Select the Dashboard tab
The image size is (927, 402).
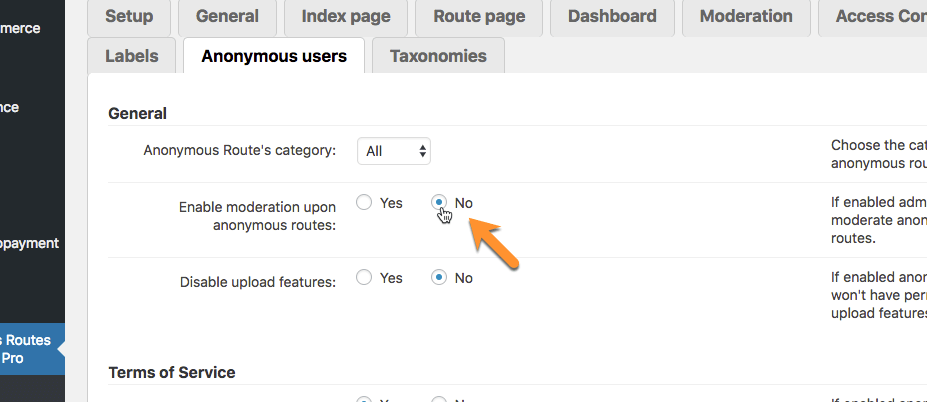click(x=612, y=16)
